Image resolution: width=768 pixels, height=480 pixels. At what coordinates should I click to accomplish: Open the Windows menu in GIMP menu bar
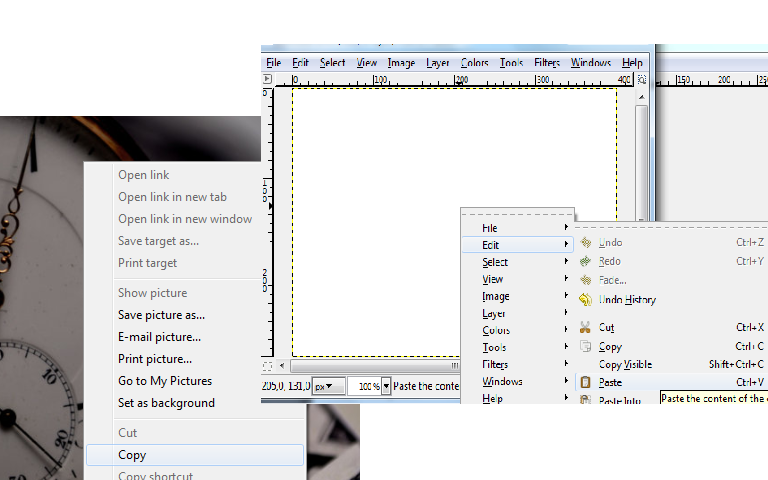(x=591, y=63)
